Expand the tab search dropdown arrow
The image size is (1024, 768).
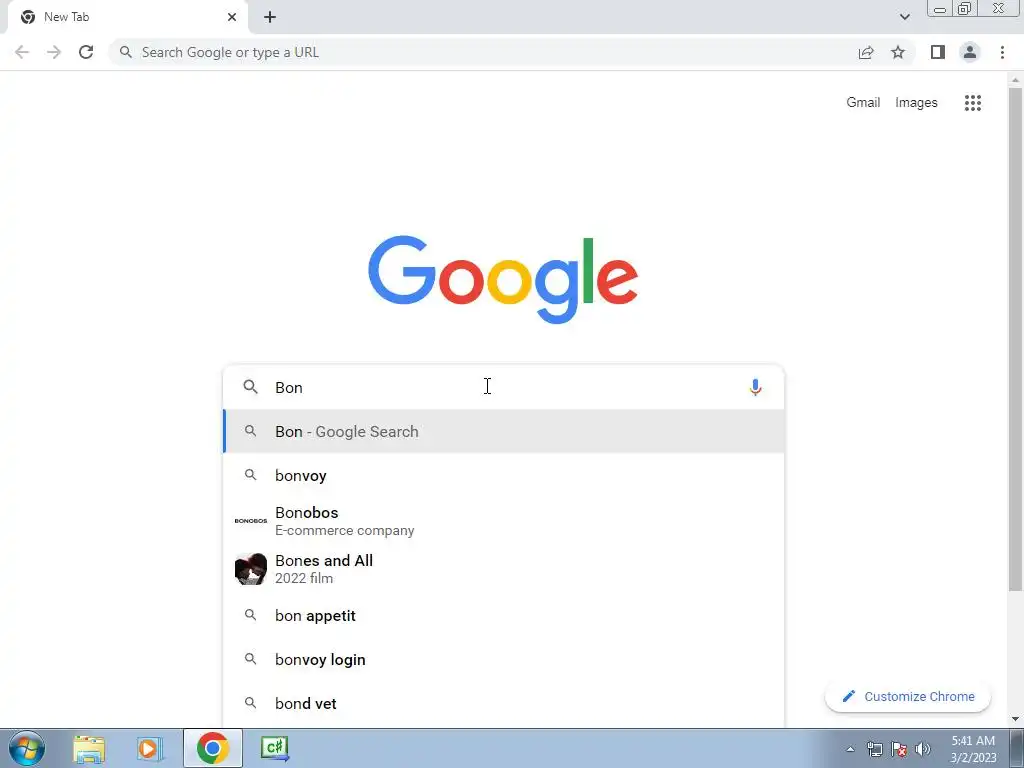pos(904,17)
